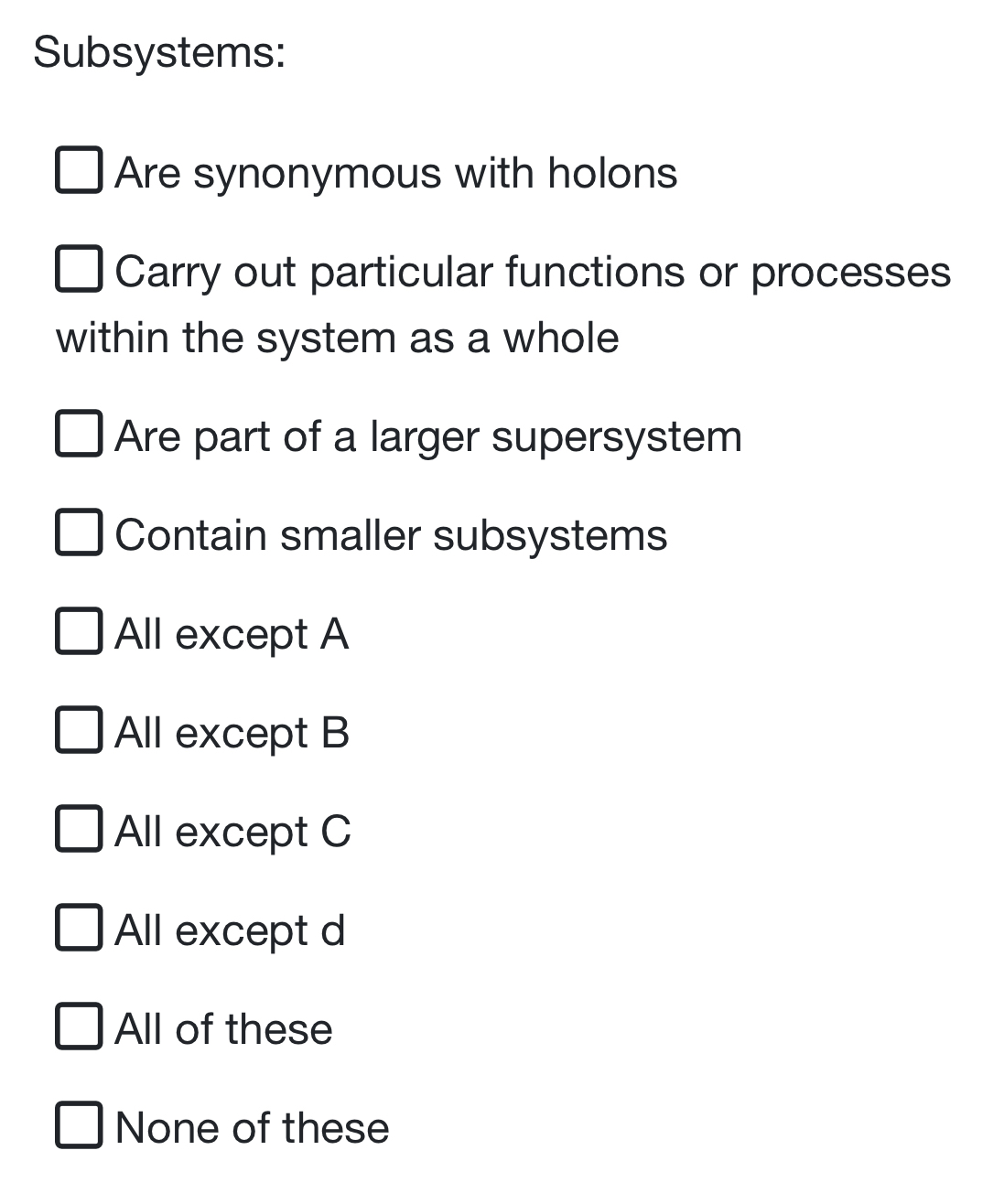Click the 'Contain smaller subsystems' label text
This screenshot has width=1004, height=1204.
pyautogui.click(x=391, y=536)
